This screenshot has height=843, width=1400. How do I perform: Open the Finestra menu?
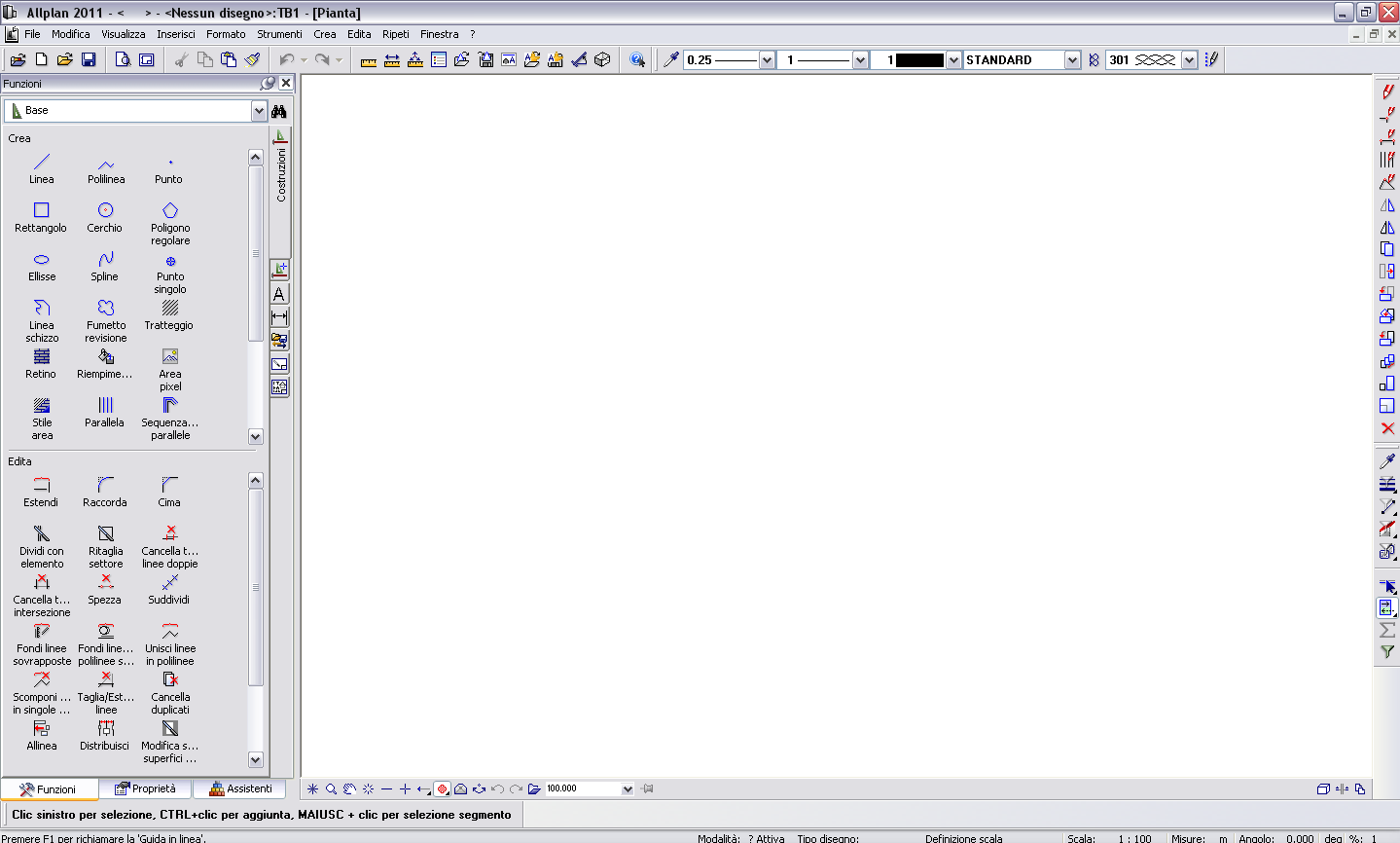[440, 34]
